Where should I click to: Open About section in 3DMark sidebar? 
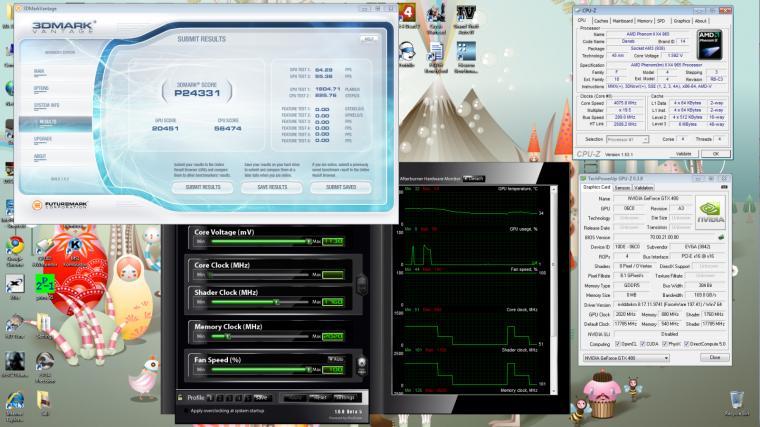pyautogui.click(x=40, y=156)
